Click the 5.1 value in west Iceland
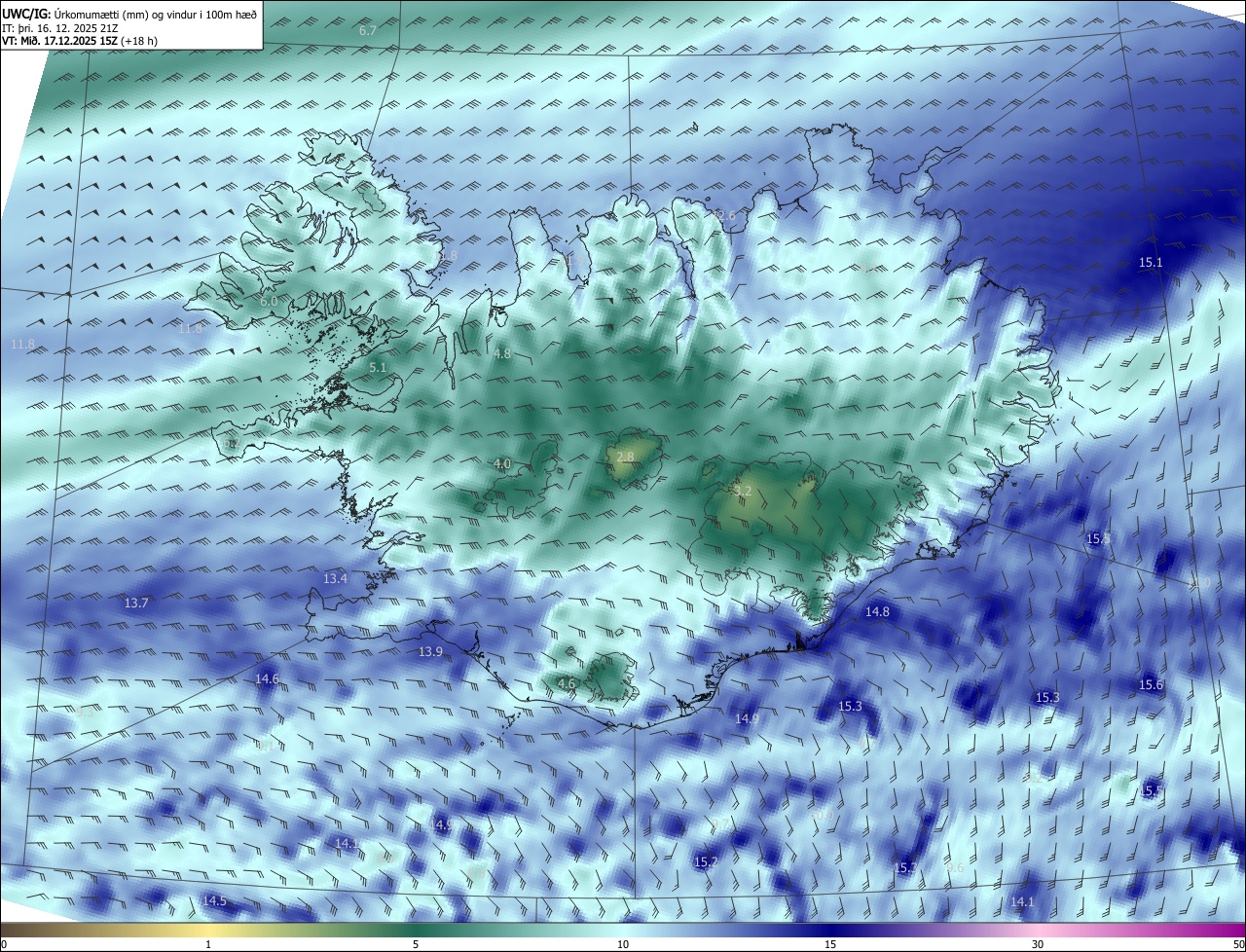 [379, 368]
